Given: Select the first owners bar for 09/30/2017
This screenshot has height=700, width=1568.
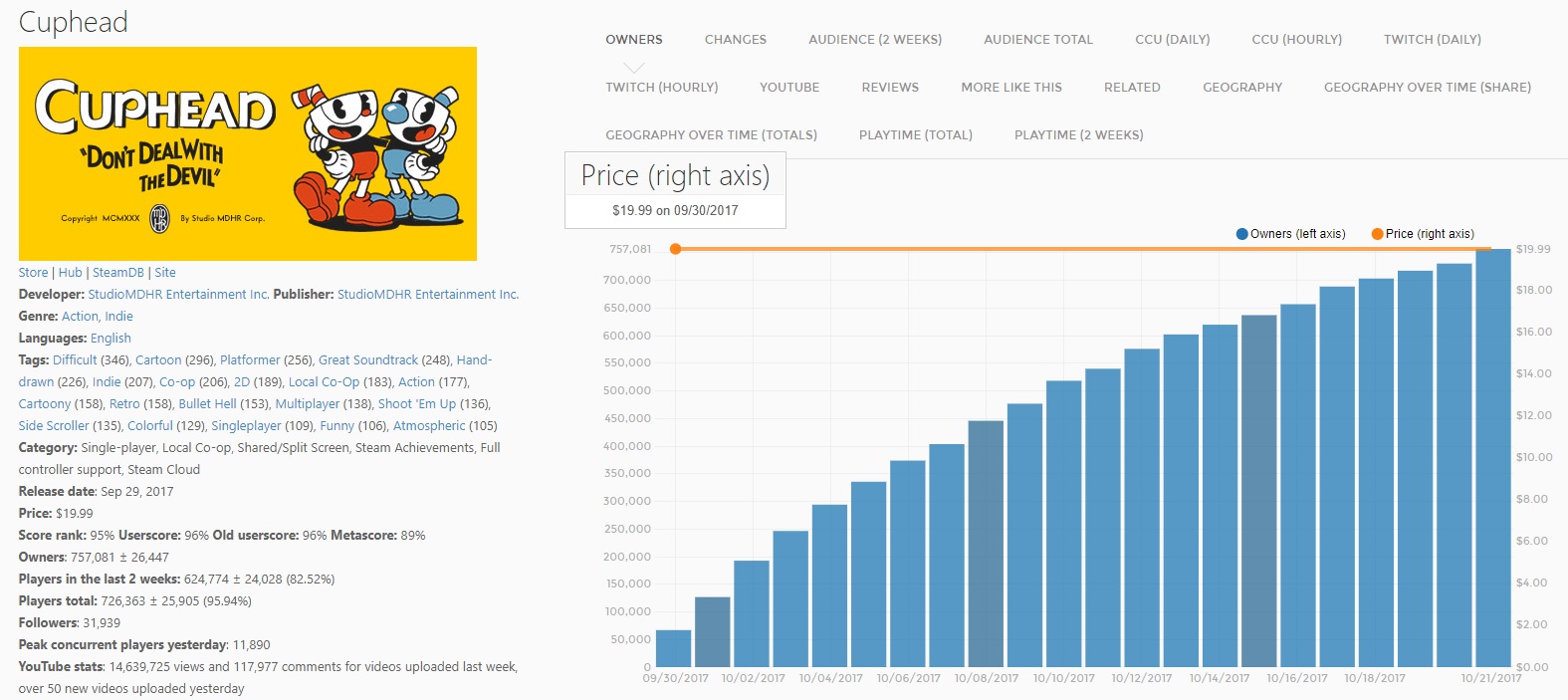Looking at the screenshot, I should coord(674,648).
